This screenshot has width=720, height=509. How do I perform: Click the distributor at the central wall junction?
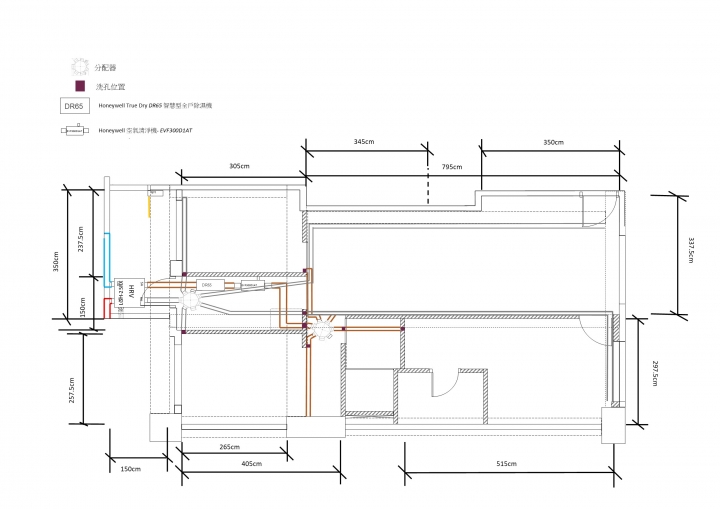(x=322, y=329)
